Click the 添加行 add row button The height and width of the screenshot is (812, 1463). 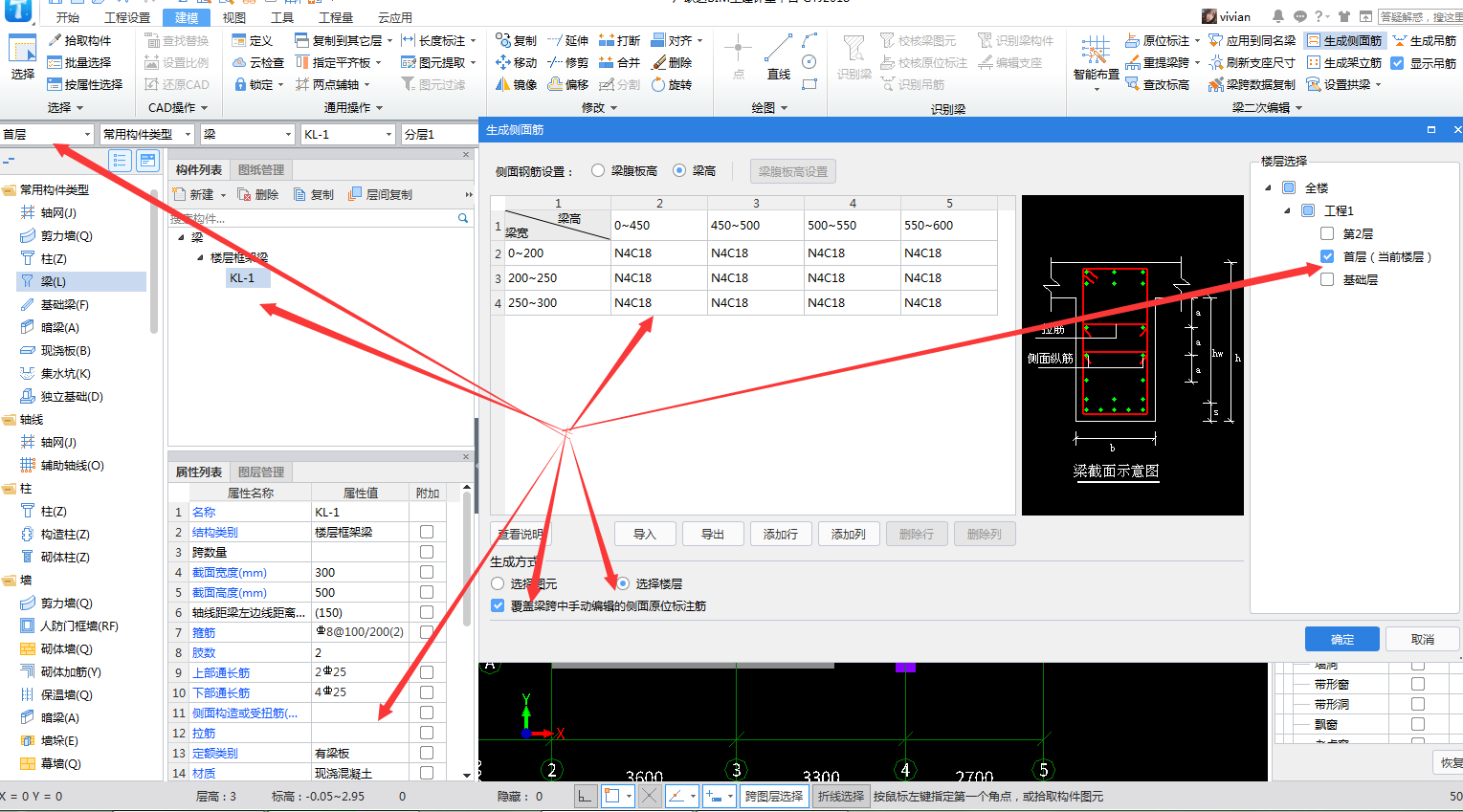(781, 534)
